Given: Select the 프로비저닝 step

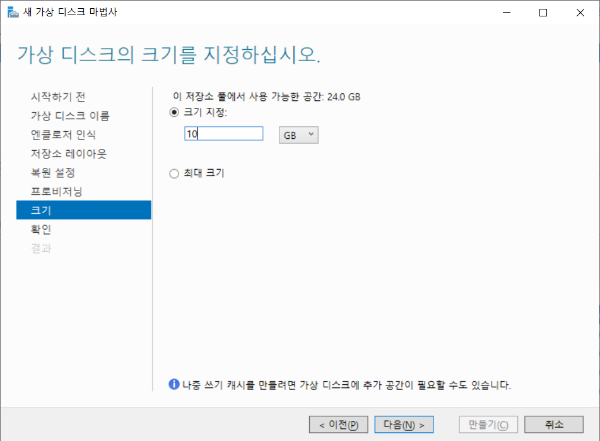Looking at the screenshot, I should (x=57, y=191).
